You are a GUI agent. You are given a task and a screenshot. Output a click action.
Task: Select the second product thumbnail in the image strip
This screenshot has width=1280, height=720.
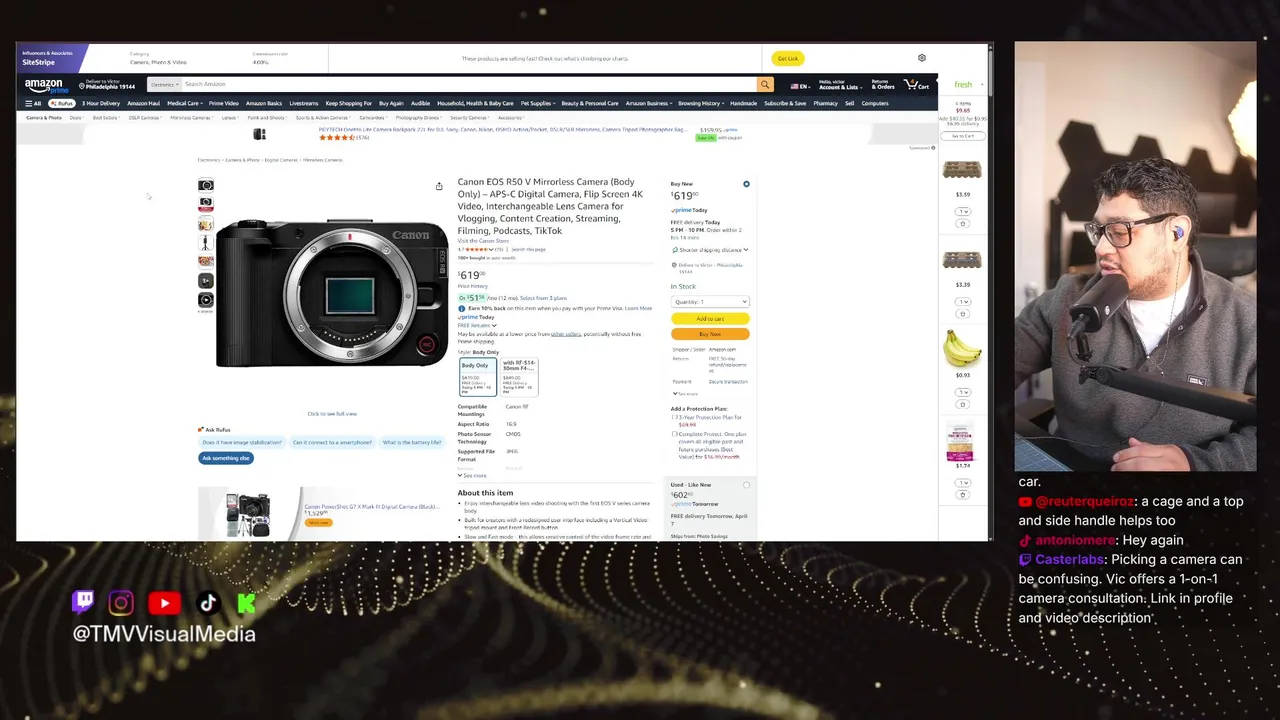click(206, 204)
